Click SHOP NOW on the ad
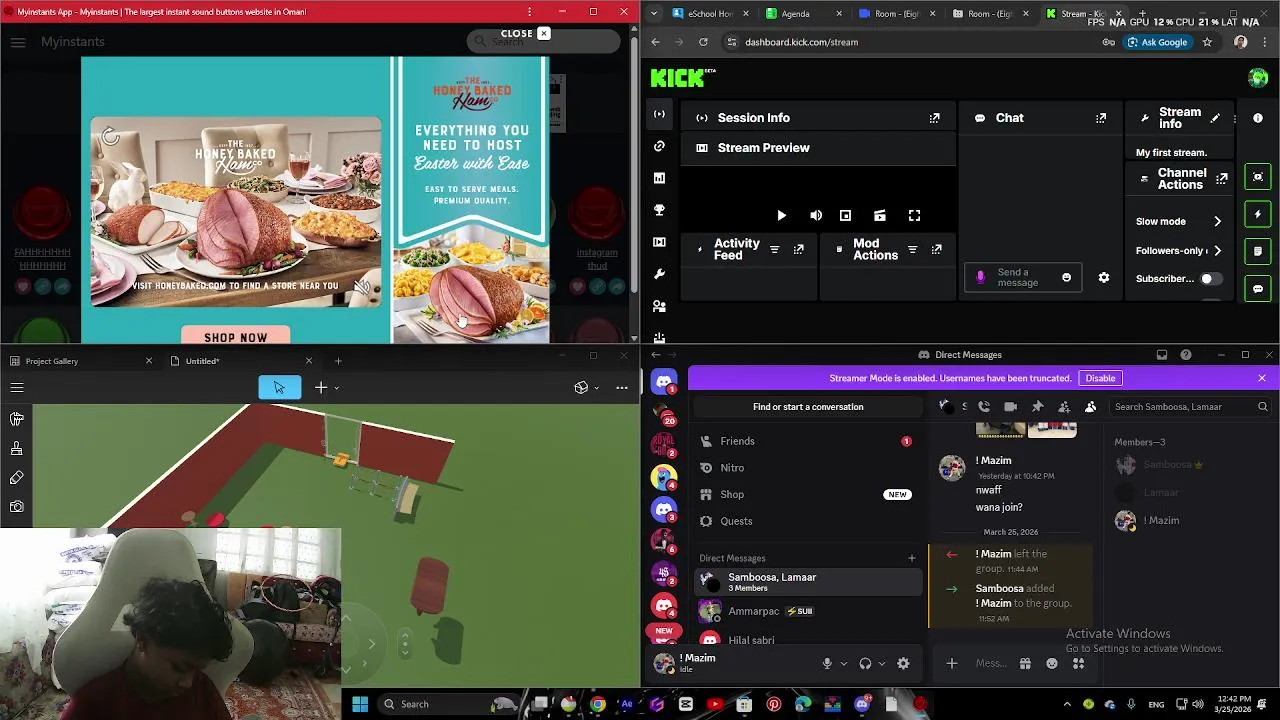 pyautogui.click(x=236, y=337)
